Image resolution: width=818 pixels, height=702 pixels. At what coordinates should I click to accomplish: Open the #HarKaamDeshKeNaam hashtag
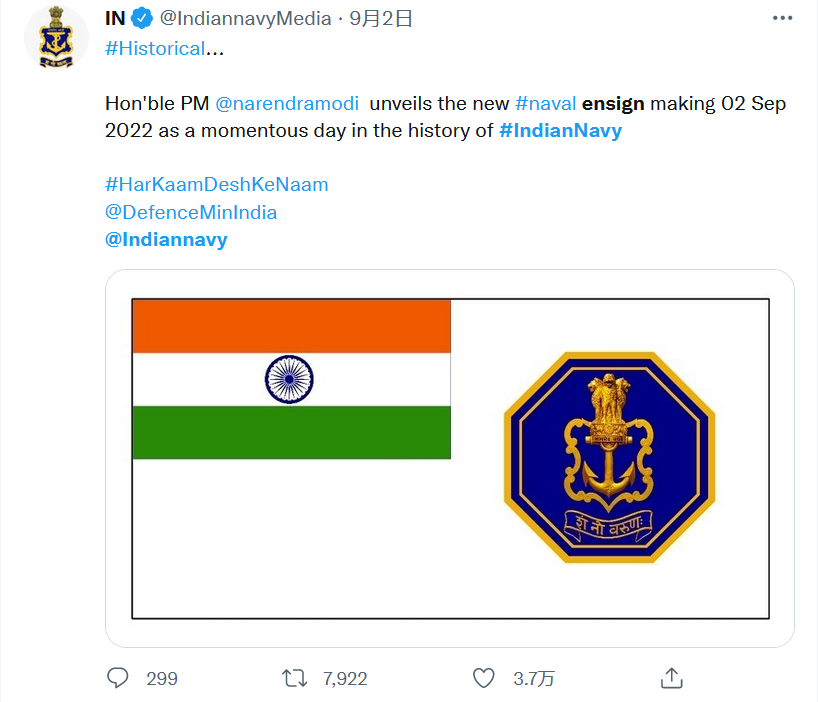point(216,185)
